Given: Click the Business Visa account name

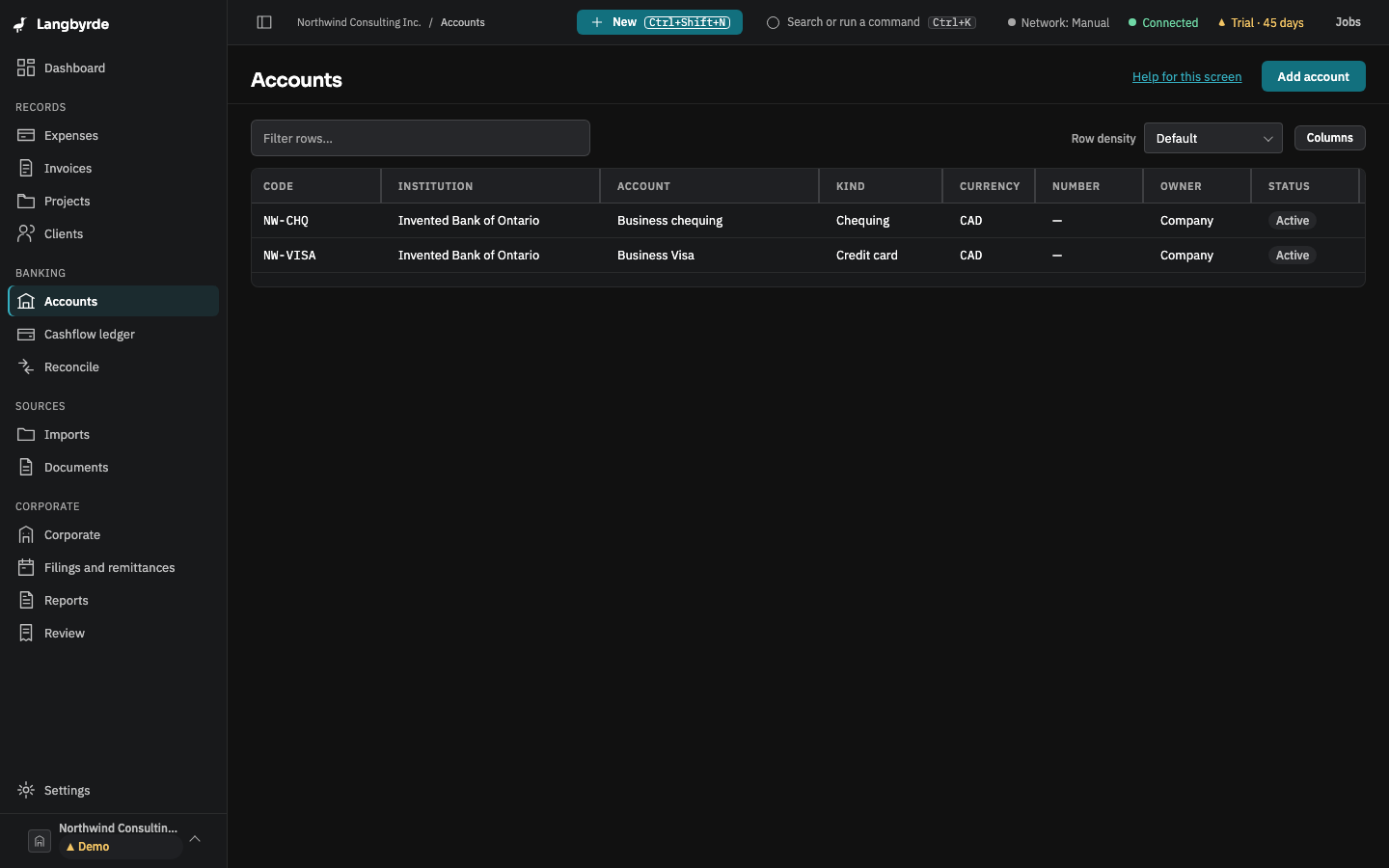Looking at the screenshot, I should (656, 256).
